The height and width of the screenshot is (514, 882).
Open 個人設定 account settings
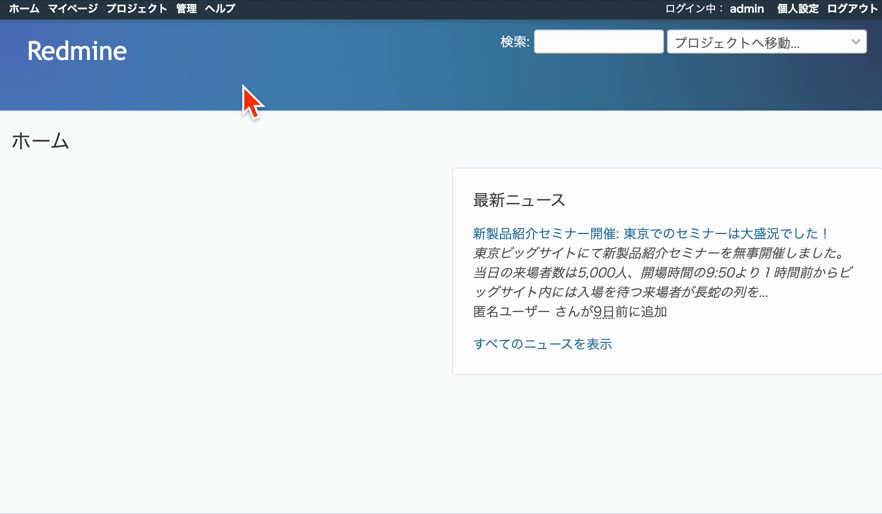[x=797, y=9]
